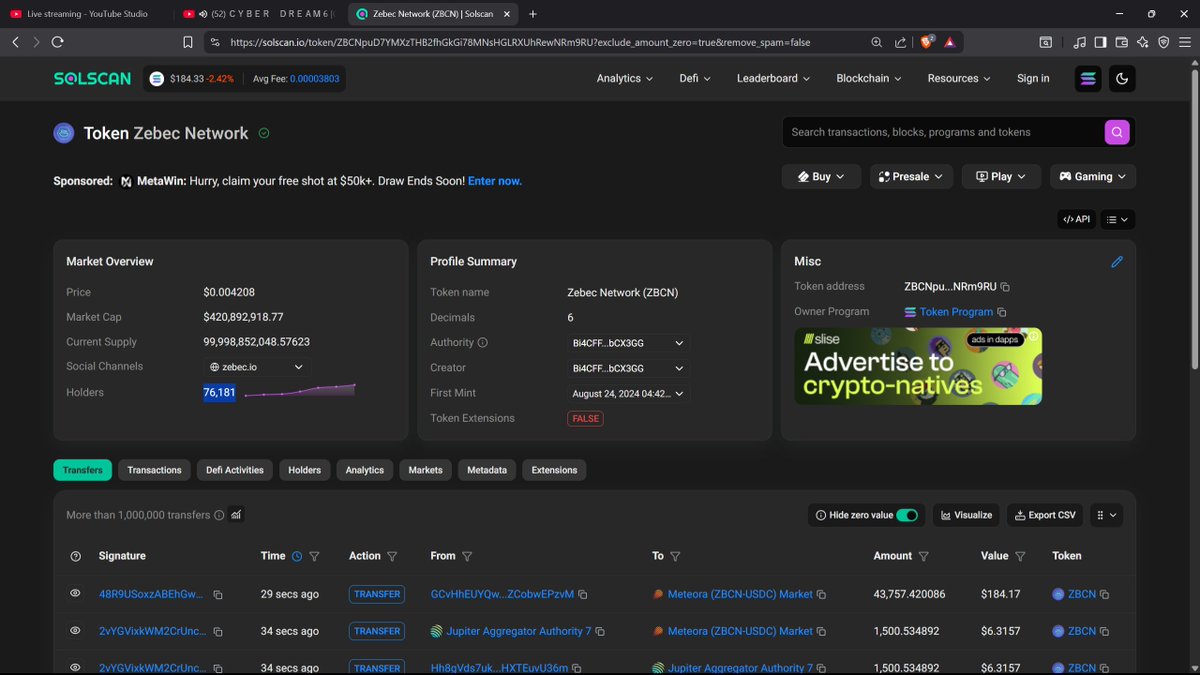Toggle Hide zero value switch
The height and width of the screenshot is (675, 1200).
[907, 515]
